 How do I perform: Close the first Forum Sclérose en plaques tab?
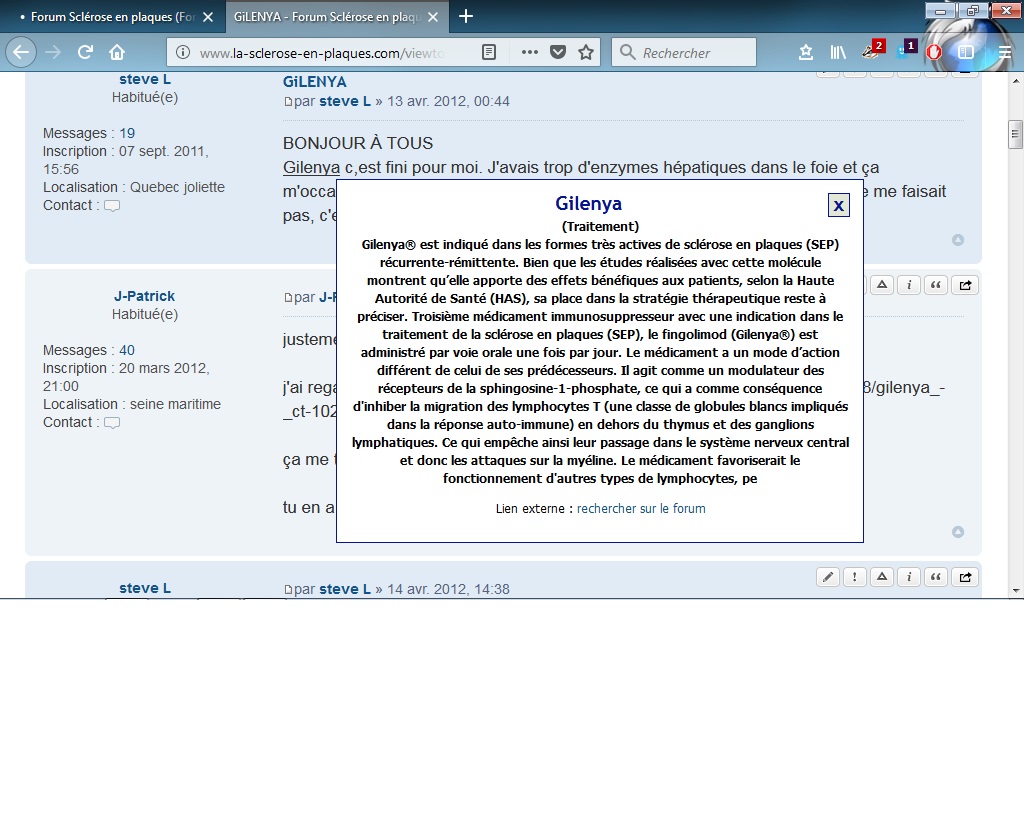(208, 17)
